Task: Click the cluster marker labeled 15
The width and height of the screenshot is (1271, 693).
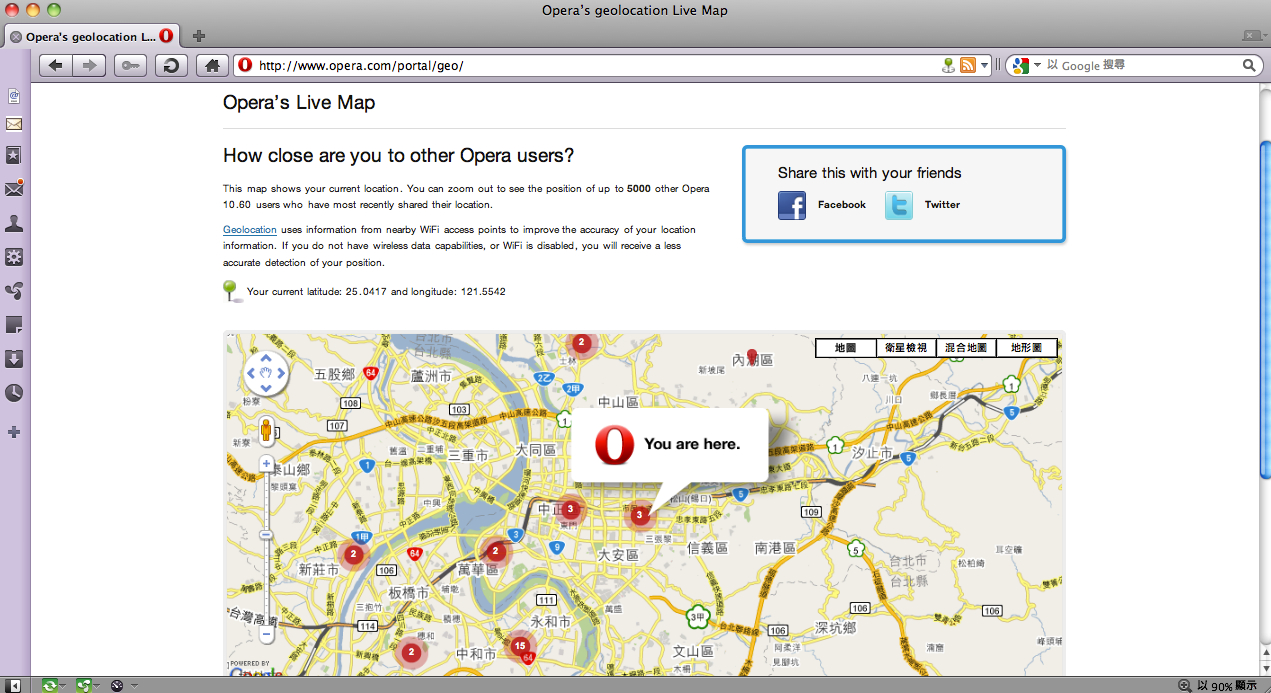Action: 519,646
